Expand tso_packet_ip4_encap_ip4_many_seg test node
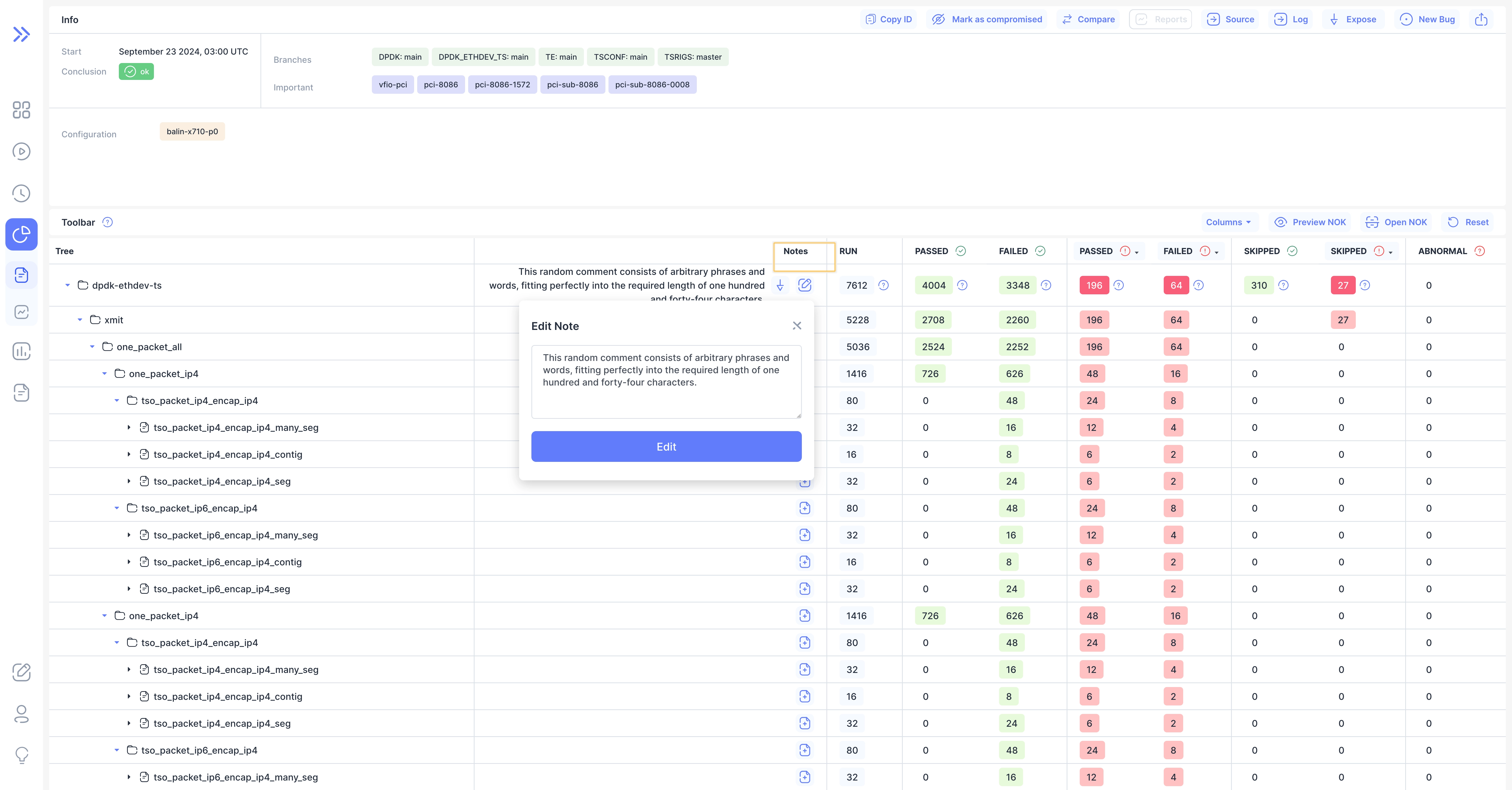1512x790 pixels. point(129,427)
